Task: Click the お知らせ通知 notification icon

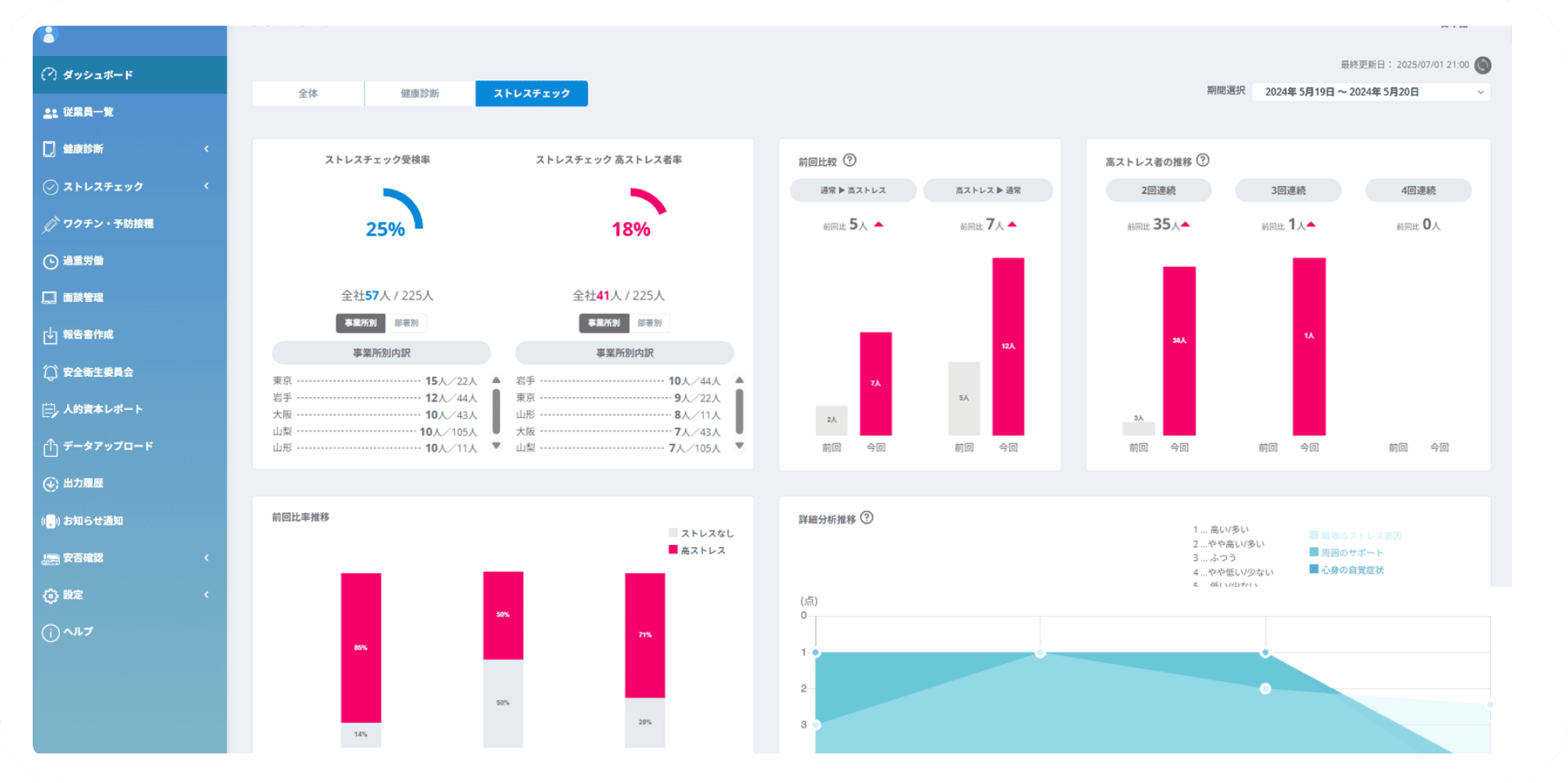Action: pyautogui.click(x=51, y=521)
